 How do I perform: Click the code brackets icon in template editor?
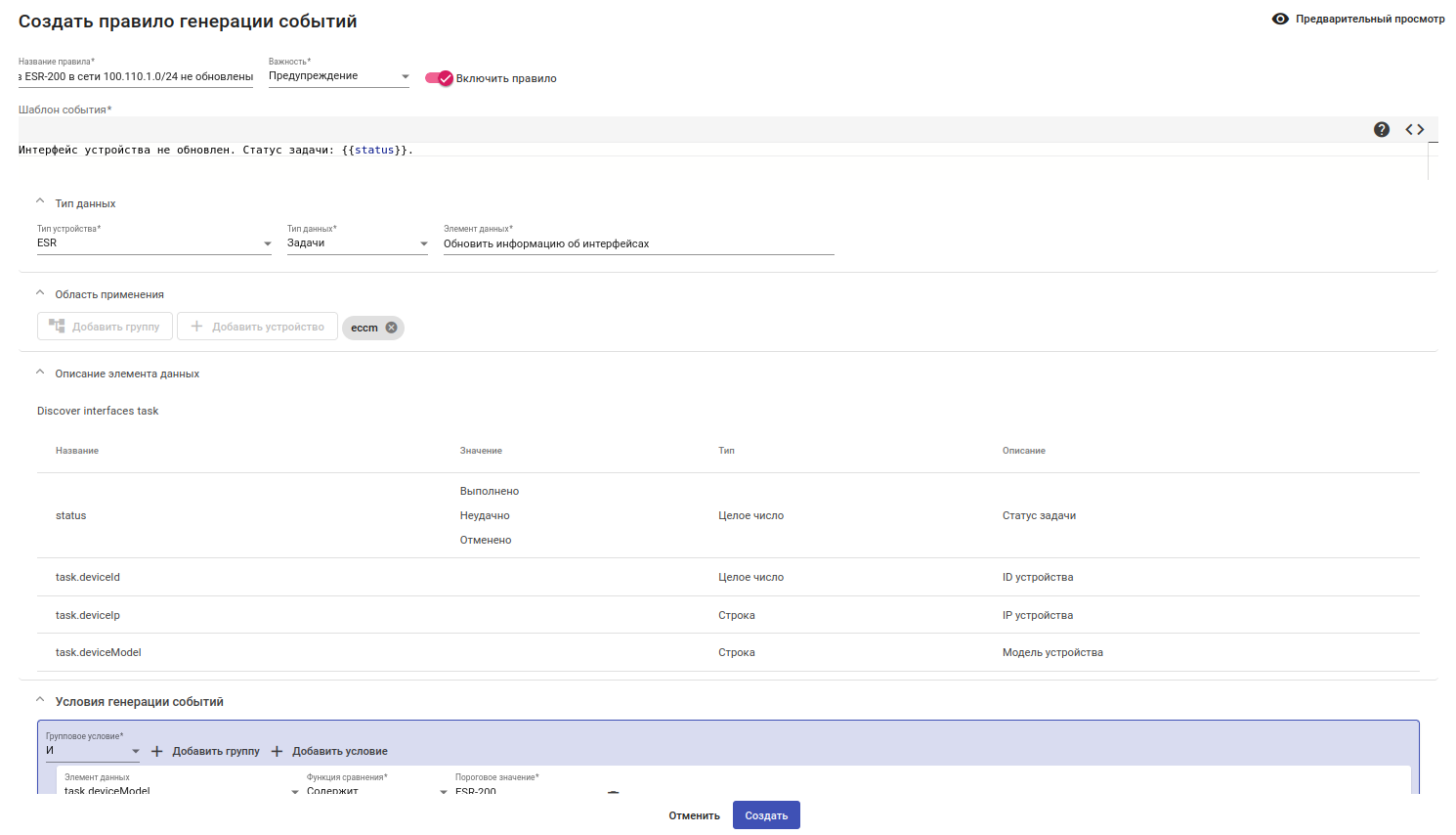(1415, 130)
